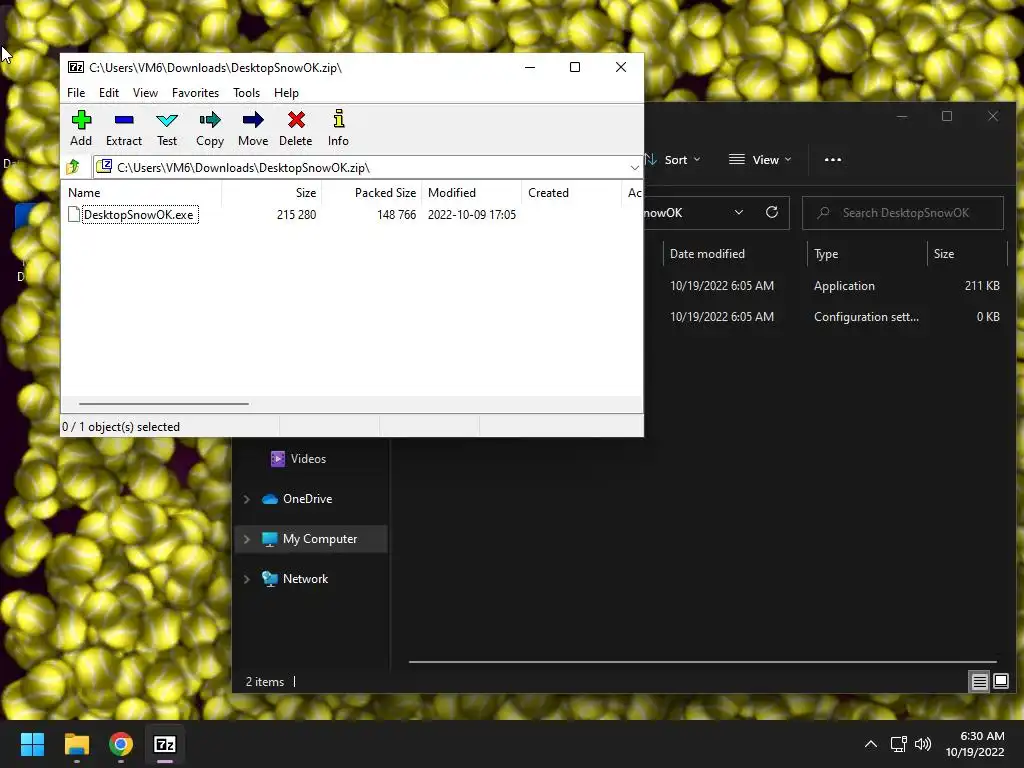Expand Network tree node

pos(247,579)
